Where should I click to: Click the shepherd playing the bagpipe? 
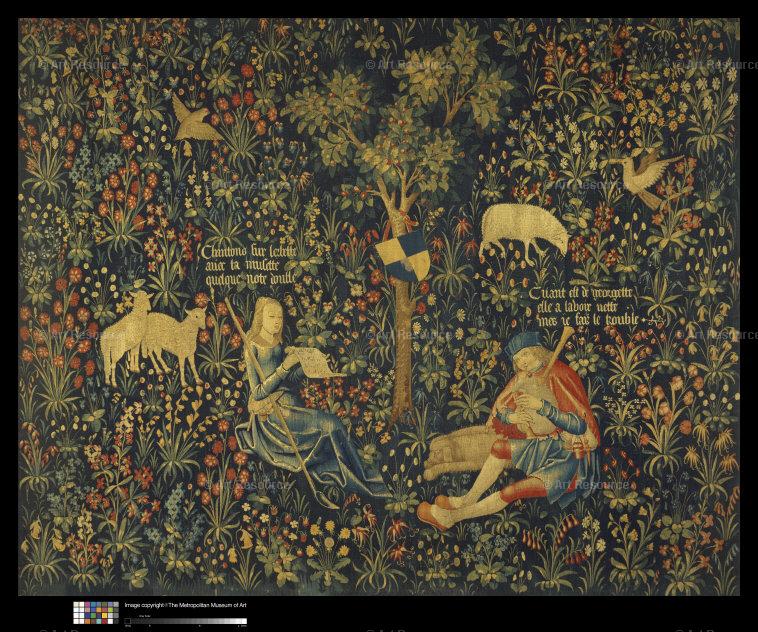coord(510,428)
